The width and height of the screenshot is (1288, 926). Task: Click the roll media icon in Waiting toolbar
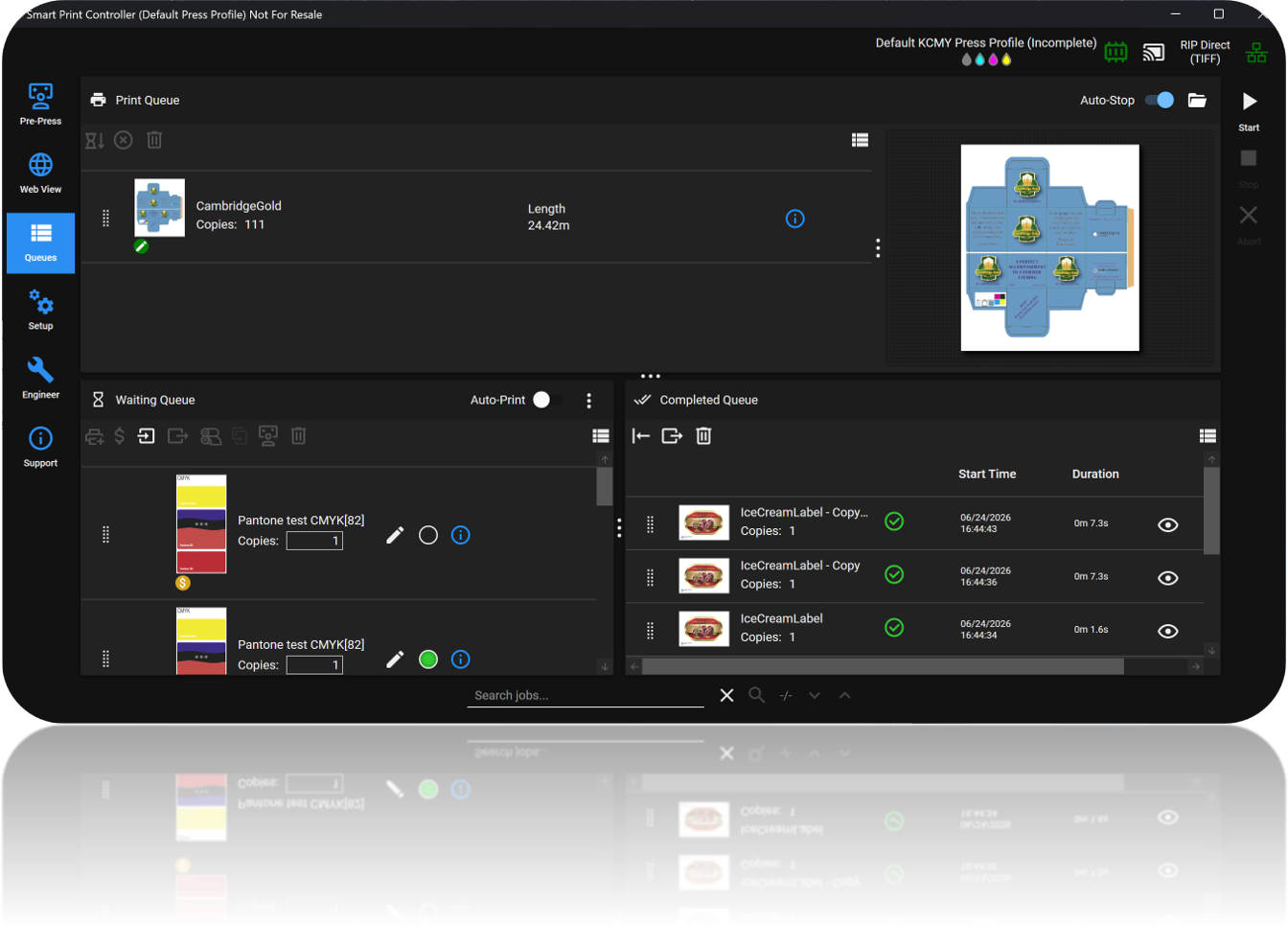[211, 436]
